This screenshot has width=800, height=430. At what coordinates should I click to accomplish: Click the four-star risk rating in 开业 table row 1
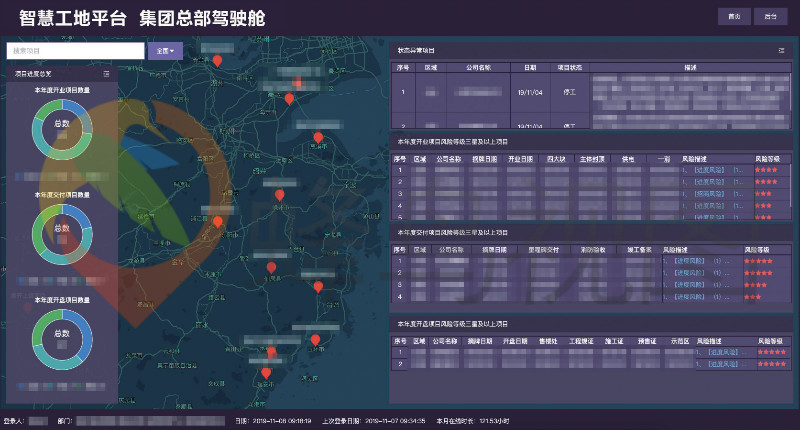pos(767,170)
